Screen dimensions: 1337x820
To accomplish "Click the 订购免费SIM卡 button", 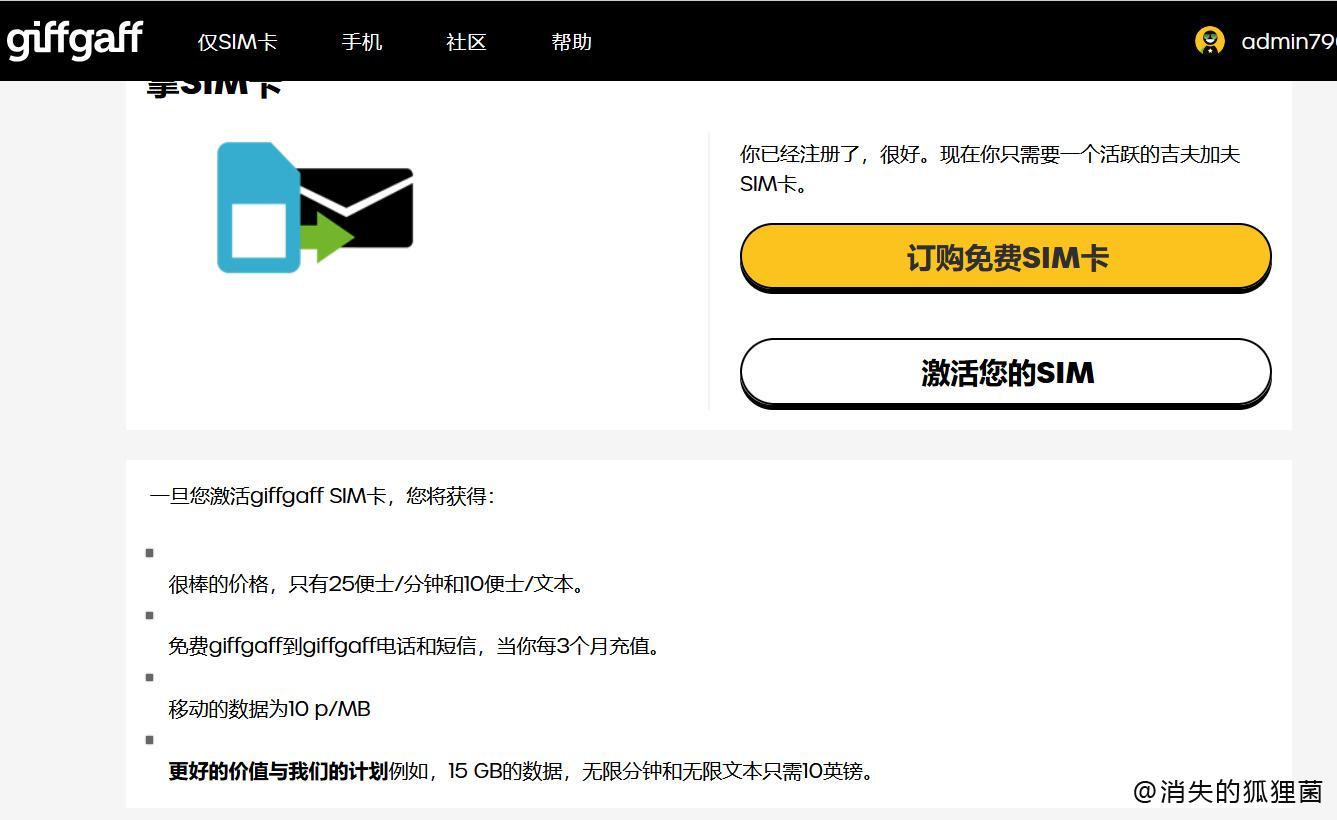I will coord(1005,257).
